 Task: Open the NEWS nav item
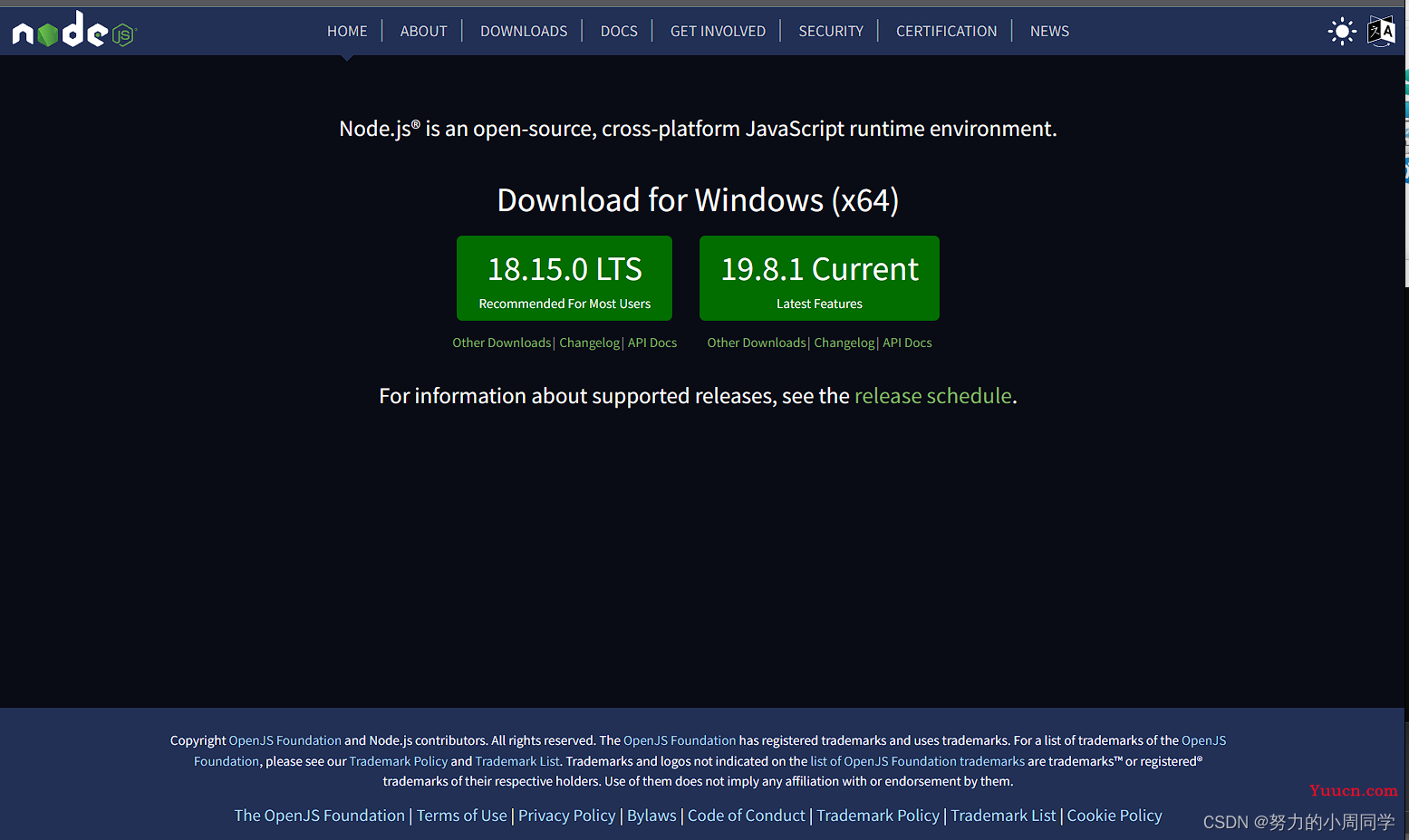tap(1049, 31)
